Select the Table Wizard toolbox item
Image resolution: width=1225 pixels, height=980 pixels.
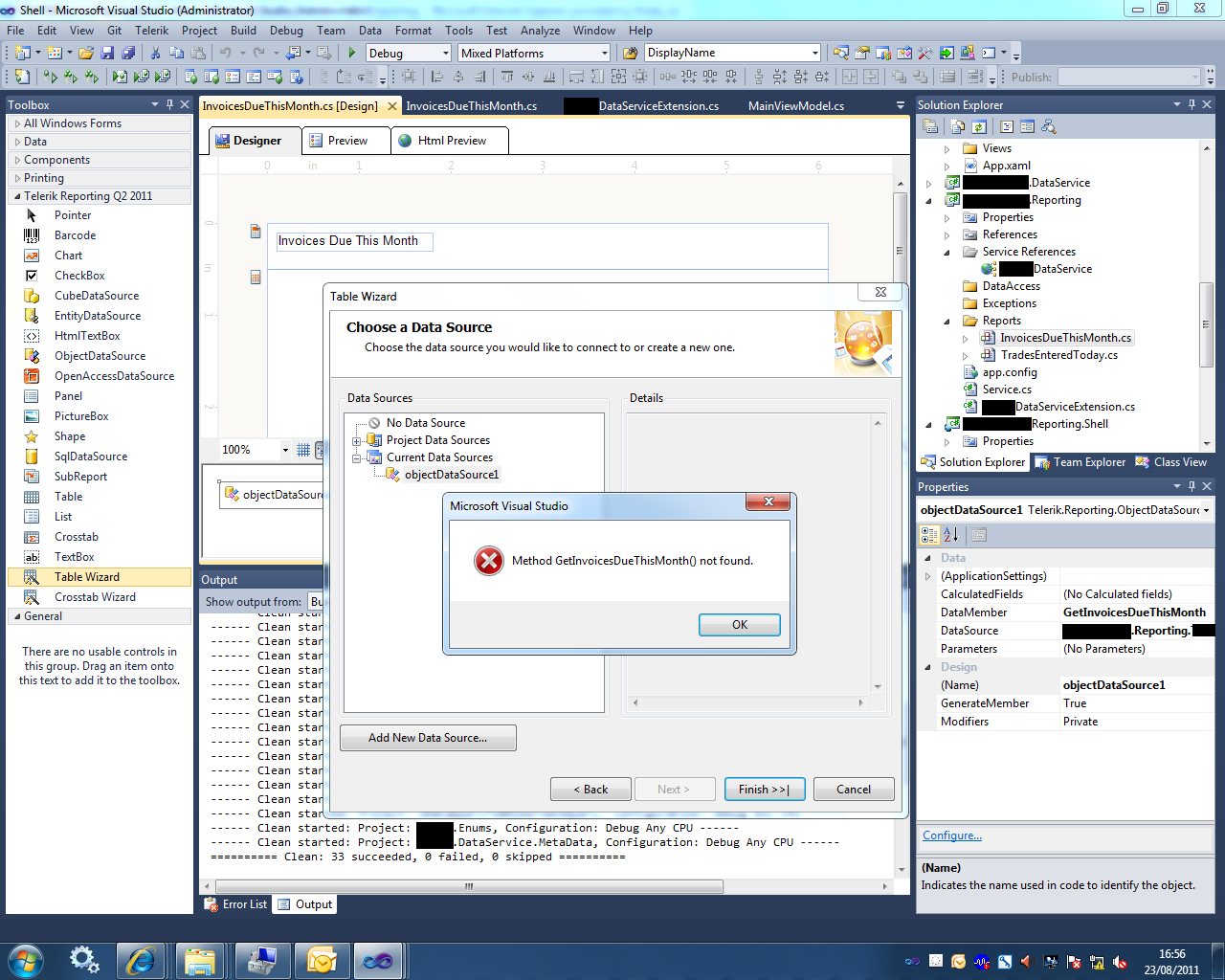(100, 577)
